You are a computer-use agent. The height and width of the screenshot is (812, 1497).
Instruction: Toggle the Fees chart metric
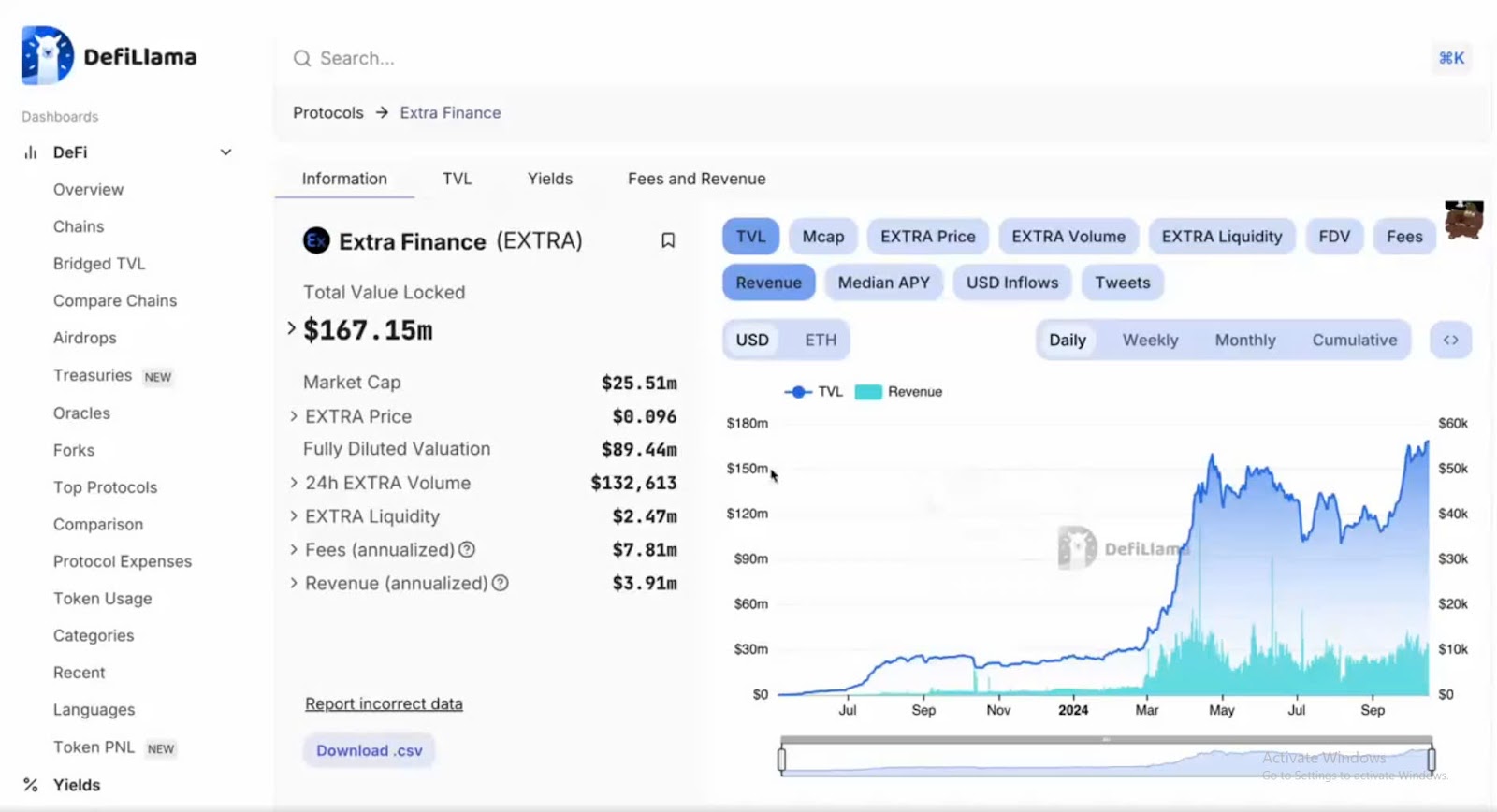(1404, 237)
